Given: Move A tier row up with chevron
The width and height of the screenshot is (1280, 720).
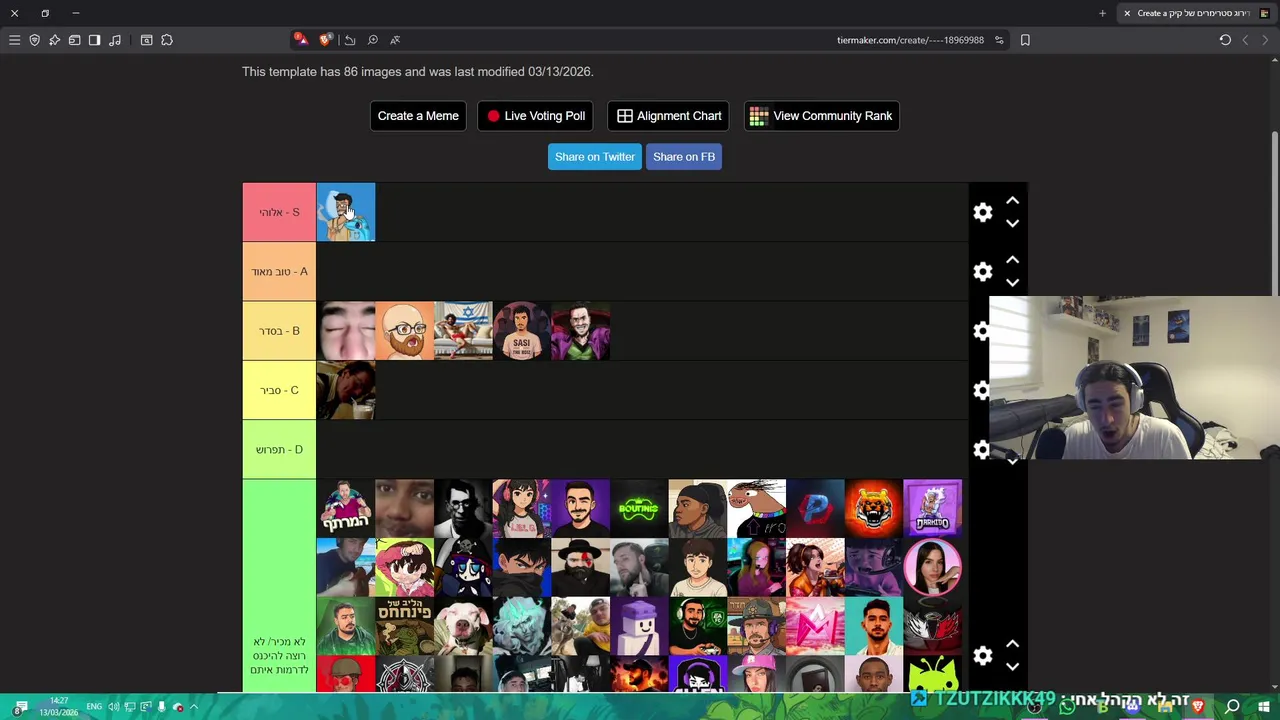Looking at the screenshot, I should point(1012,260).
